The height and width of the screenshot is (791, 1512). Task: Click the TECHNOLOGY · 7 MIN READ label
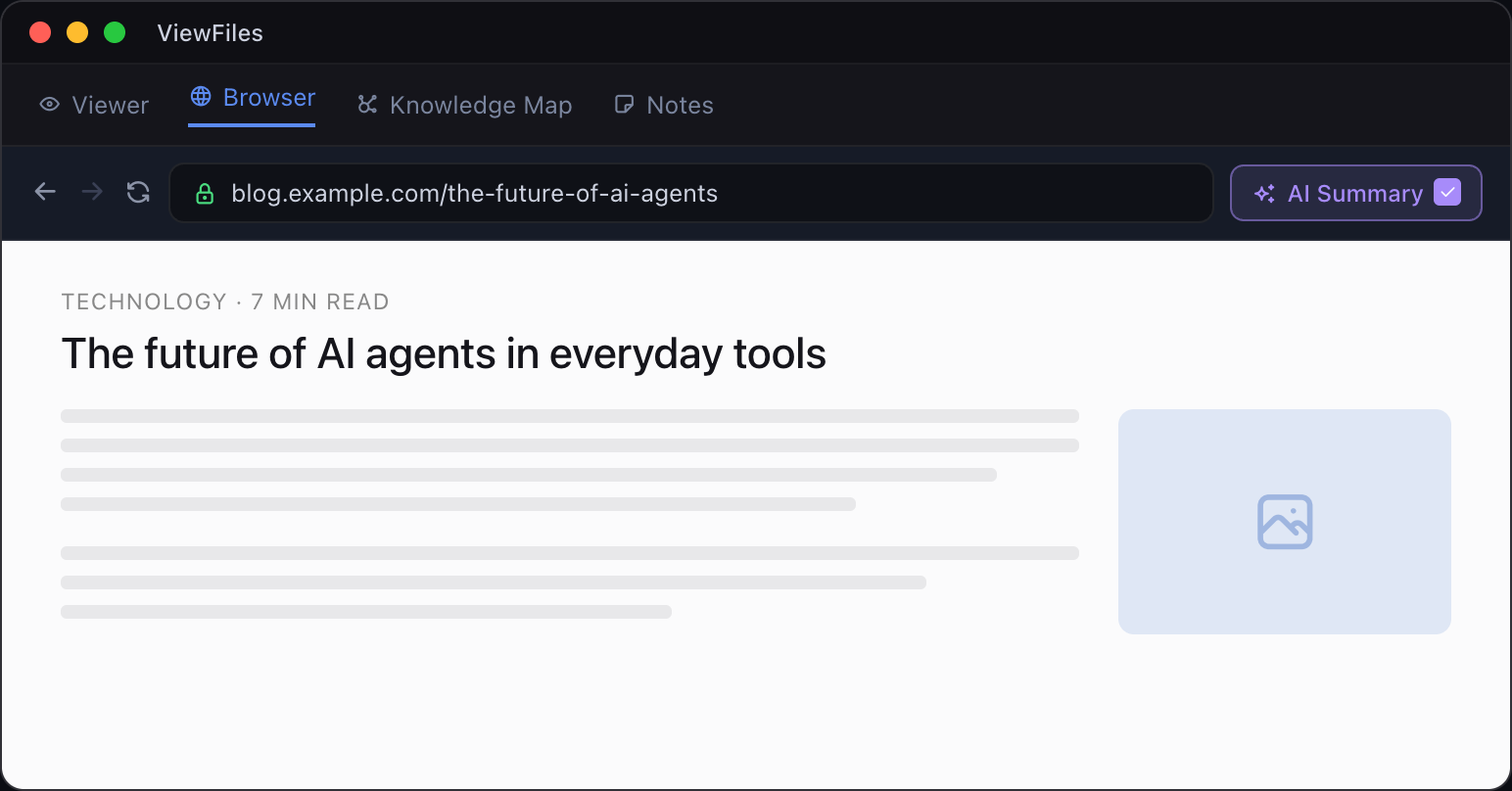pyautogui.click(x=225, y=302)
